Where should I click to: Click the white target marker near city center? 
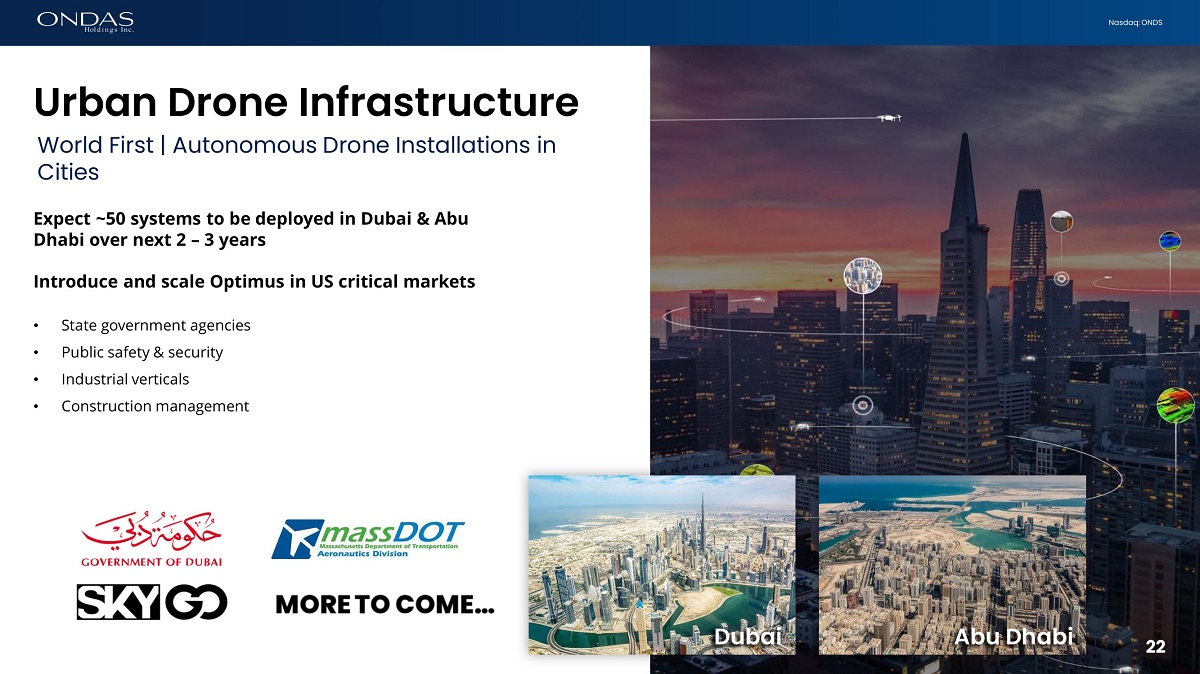863,406
